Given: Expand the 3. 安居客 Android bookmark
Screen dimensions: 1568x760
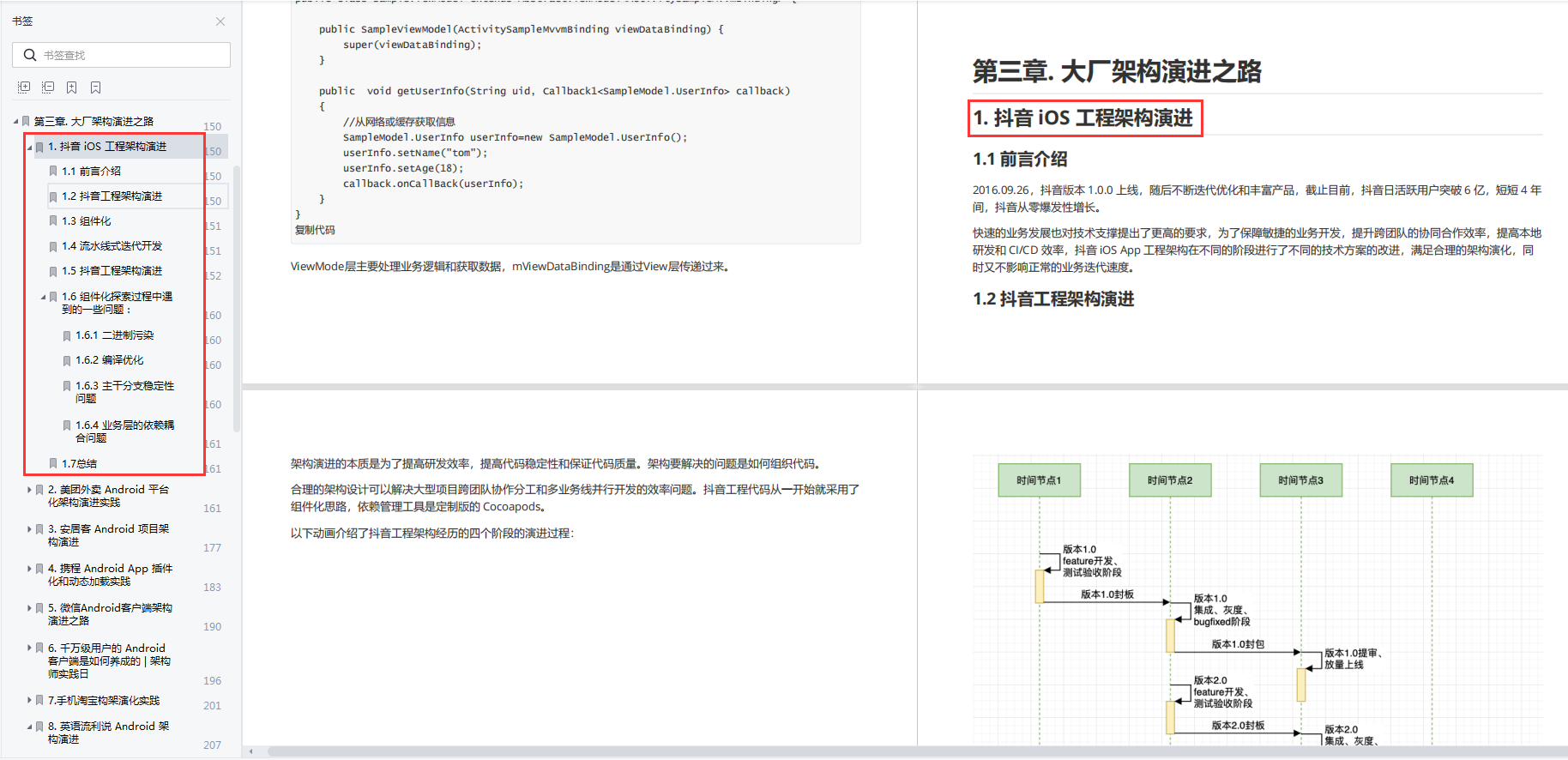Looking at the screenshot, I should (29, 529).
